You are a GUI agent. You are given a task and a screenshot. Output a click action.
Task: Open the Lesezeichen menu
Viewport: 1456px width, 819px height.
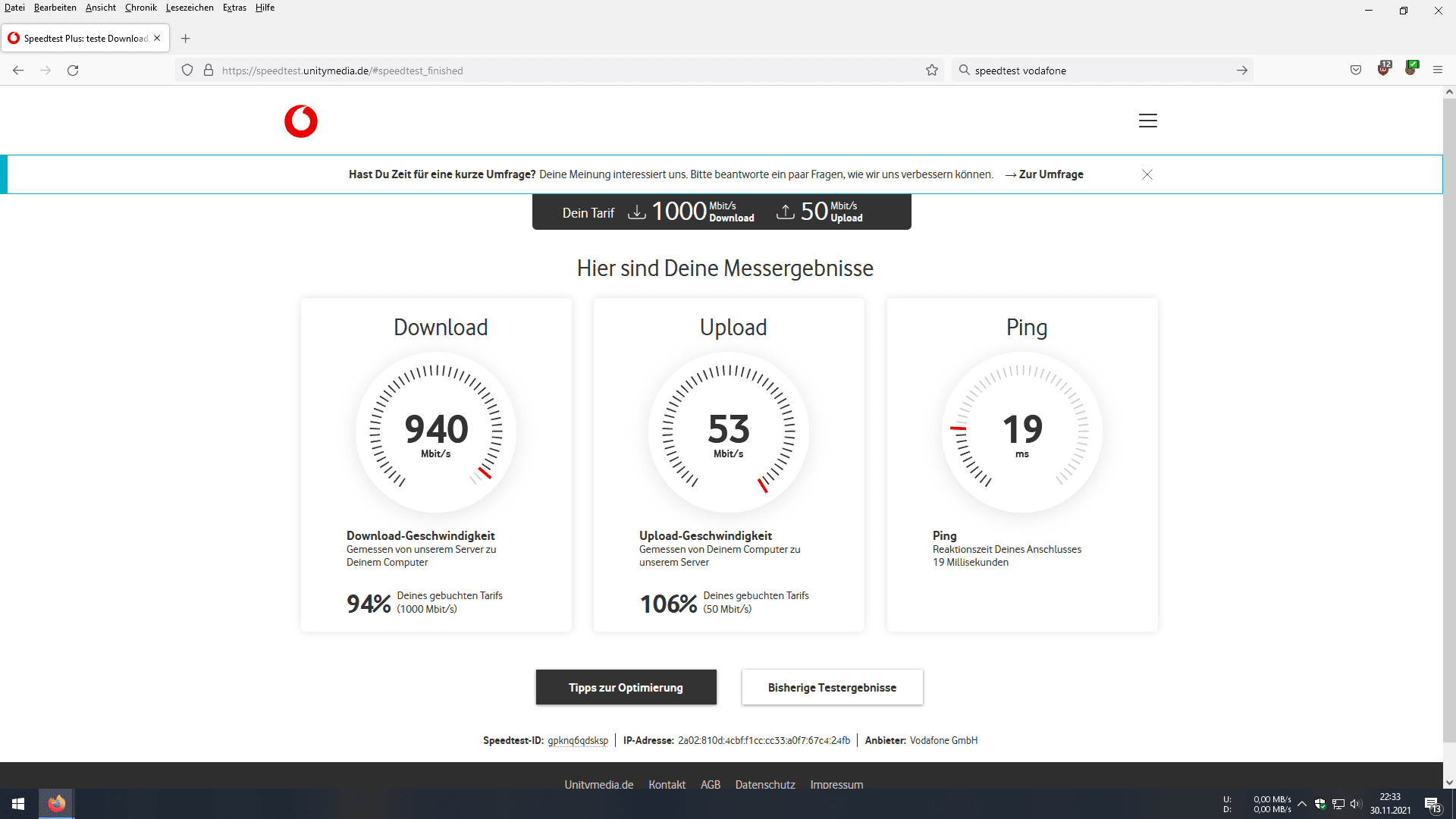pyautogui.click(x=190, y=8)
